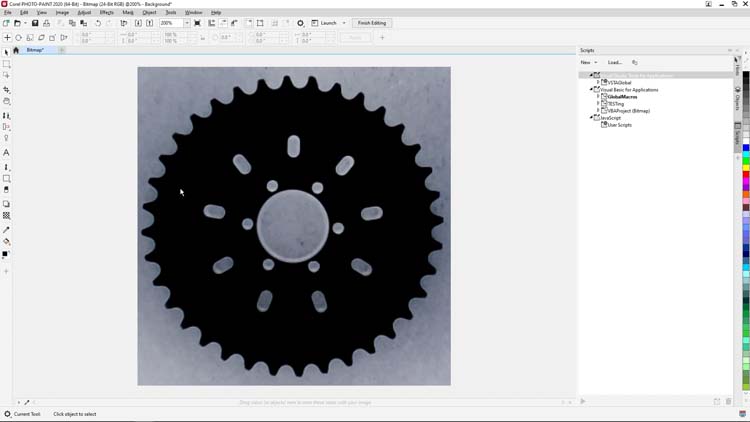Select the User Scripts tree item
The width and height of the screenshot is (750, 422).
coord(619,125)
